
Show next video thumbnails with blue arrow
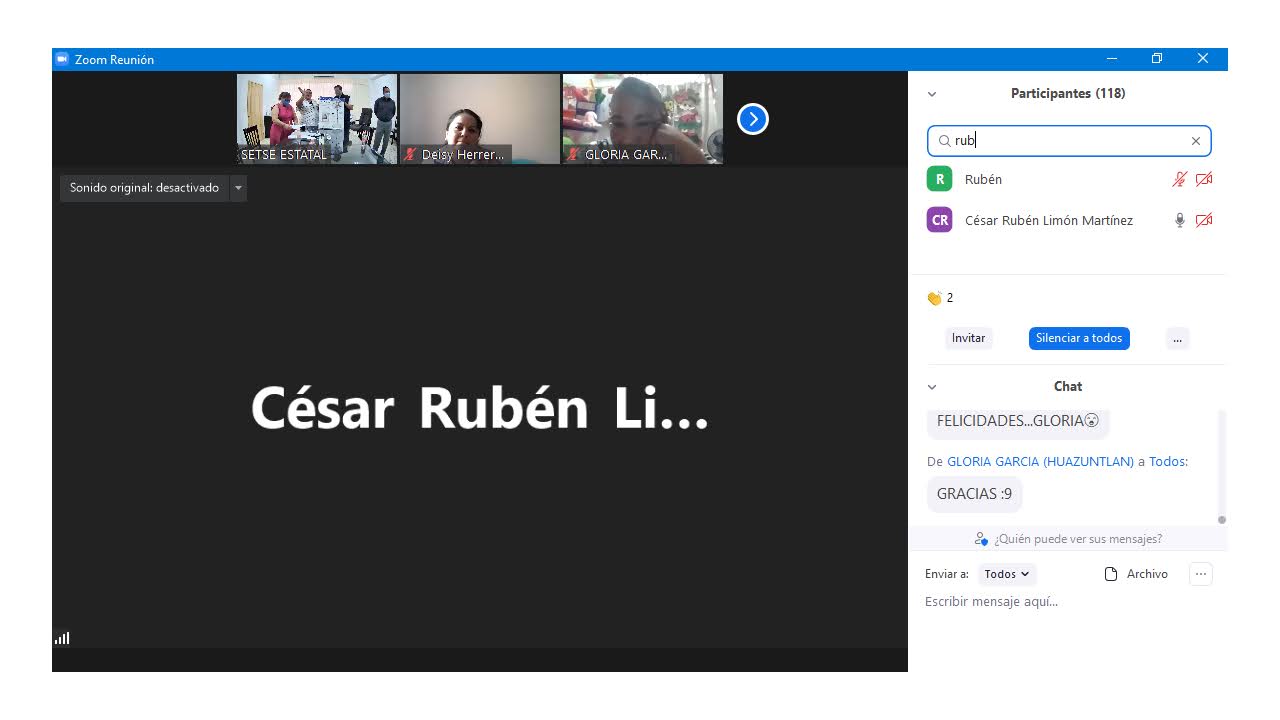pos(753,119)
